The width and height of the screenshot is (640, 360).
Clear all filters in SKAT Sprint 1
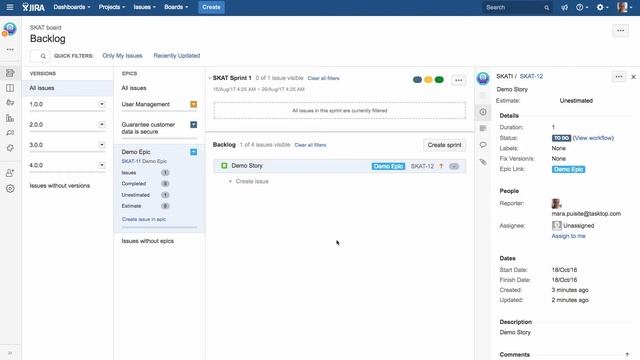click(x=323, y=78)
